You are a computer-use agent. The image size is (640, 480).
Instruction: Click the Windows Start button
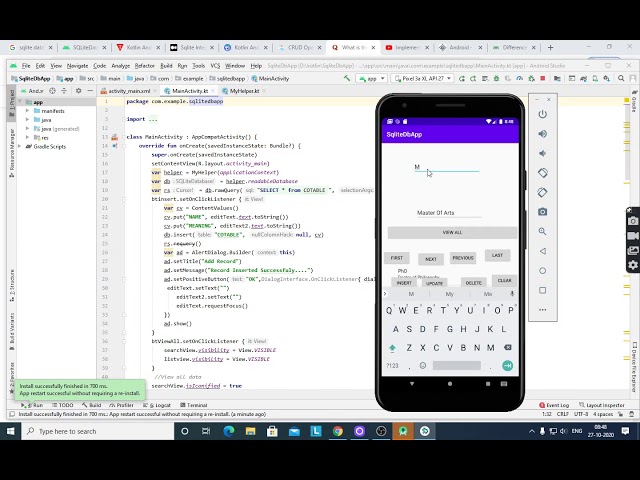pyautogui.click(x=11, y=431)
